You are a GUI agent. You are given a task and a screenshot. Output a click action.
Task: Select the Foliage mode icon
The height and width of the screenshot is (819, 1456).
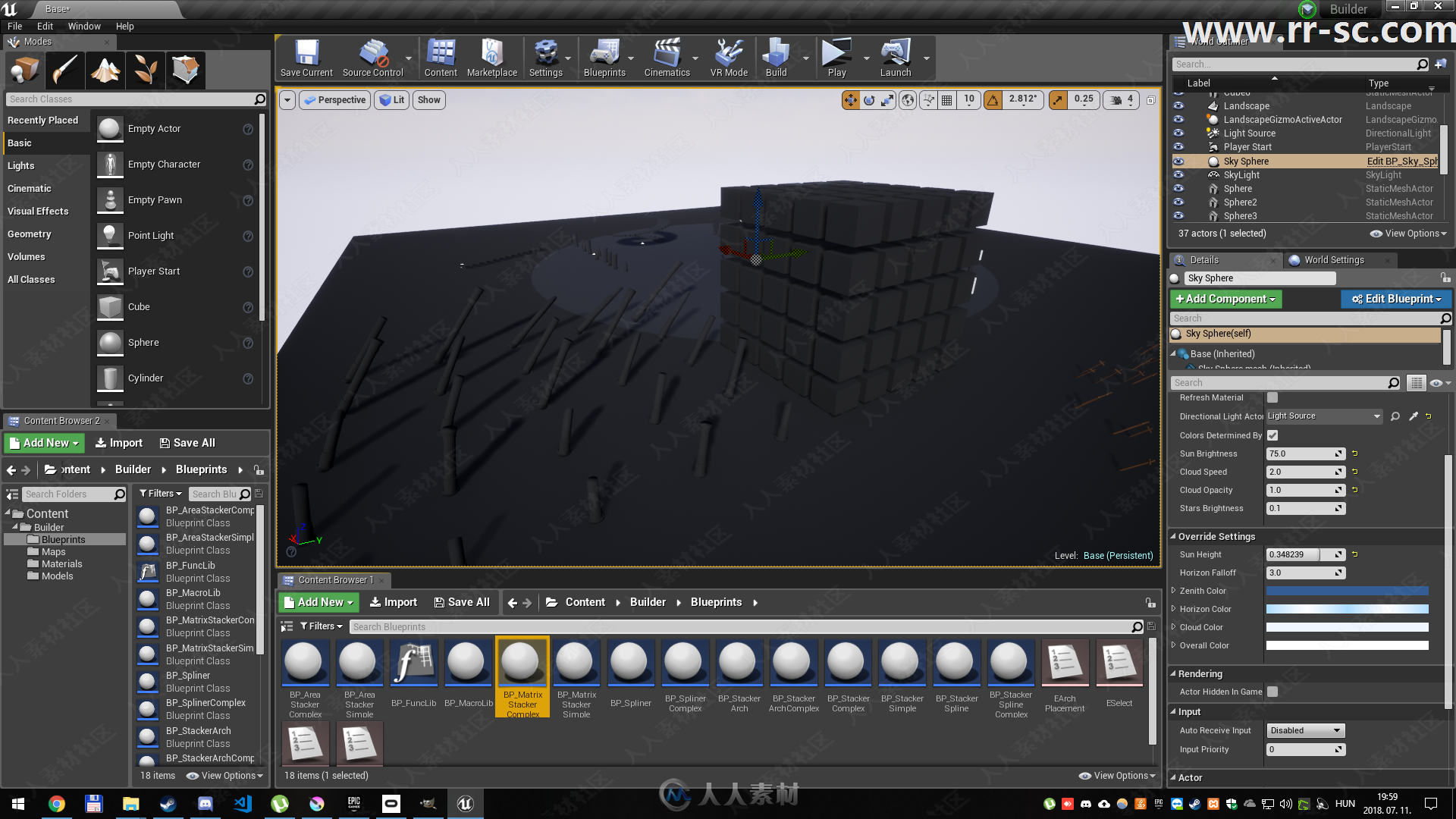(145, 70)
